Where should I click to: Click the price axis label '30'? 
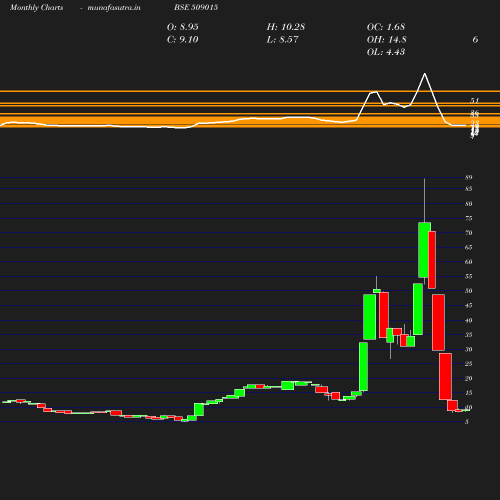469,349
